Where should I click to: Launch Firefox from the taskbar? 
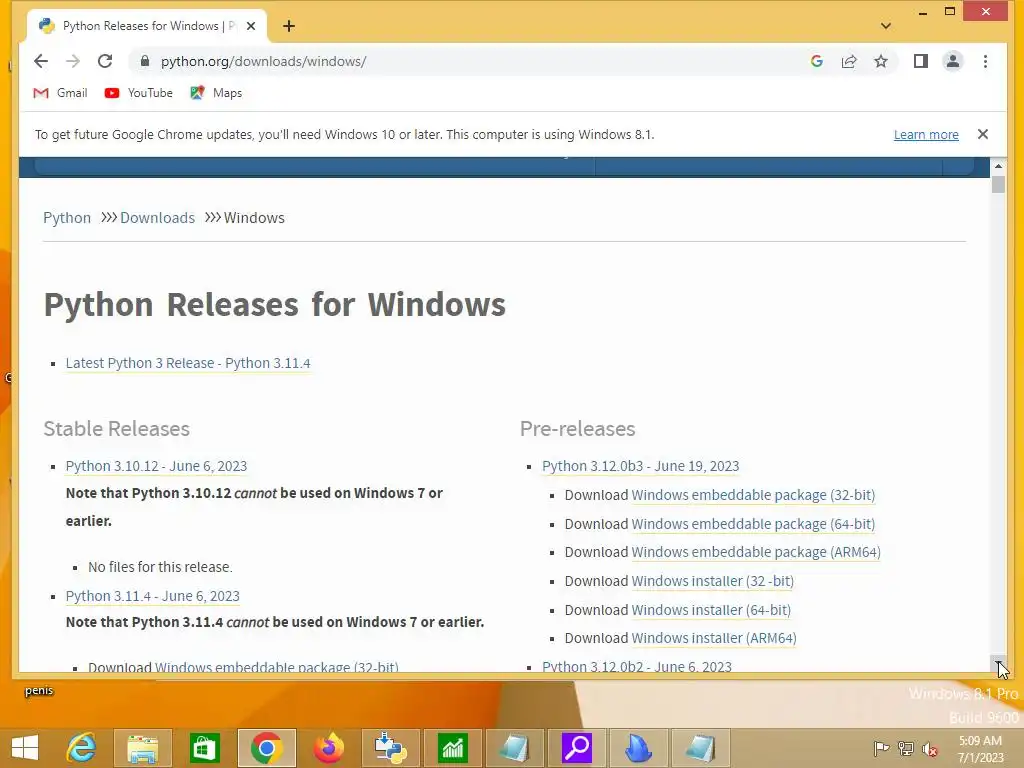328,748
